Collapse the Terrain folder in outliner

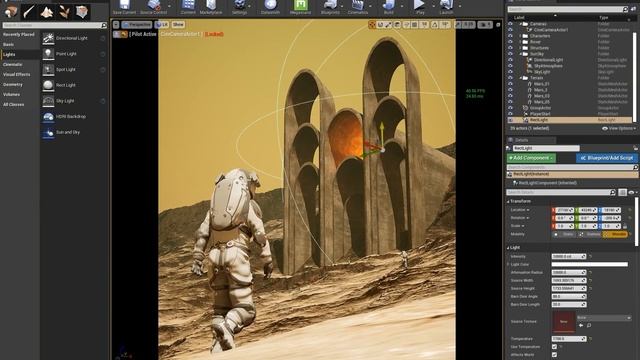[x=521, y=78]
